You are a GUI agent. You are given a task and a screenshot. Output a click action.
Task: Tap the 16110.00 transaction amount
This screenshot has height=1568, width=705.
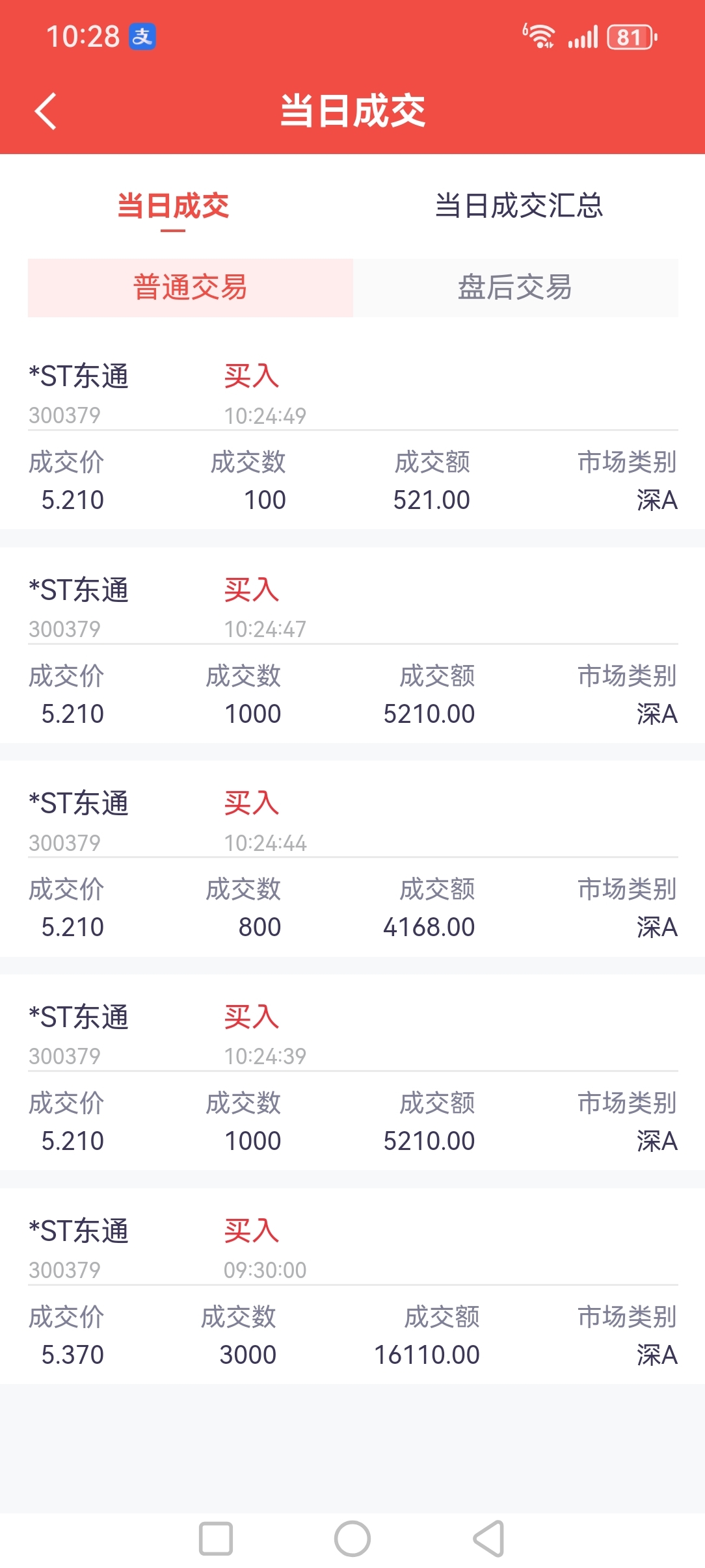(x=427, y=1355)
